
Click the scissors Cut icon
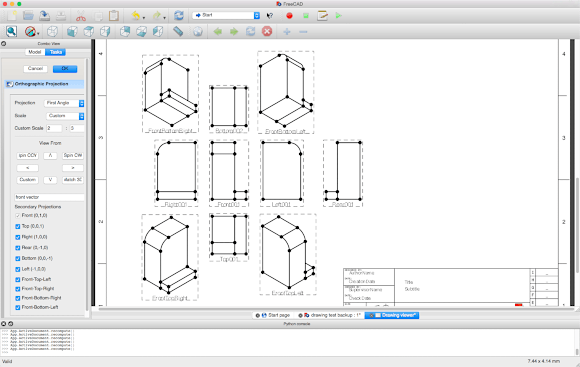point(81,16)
